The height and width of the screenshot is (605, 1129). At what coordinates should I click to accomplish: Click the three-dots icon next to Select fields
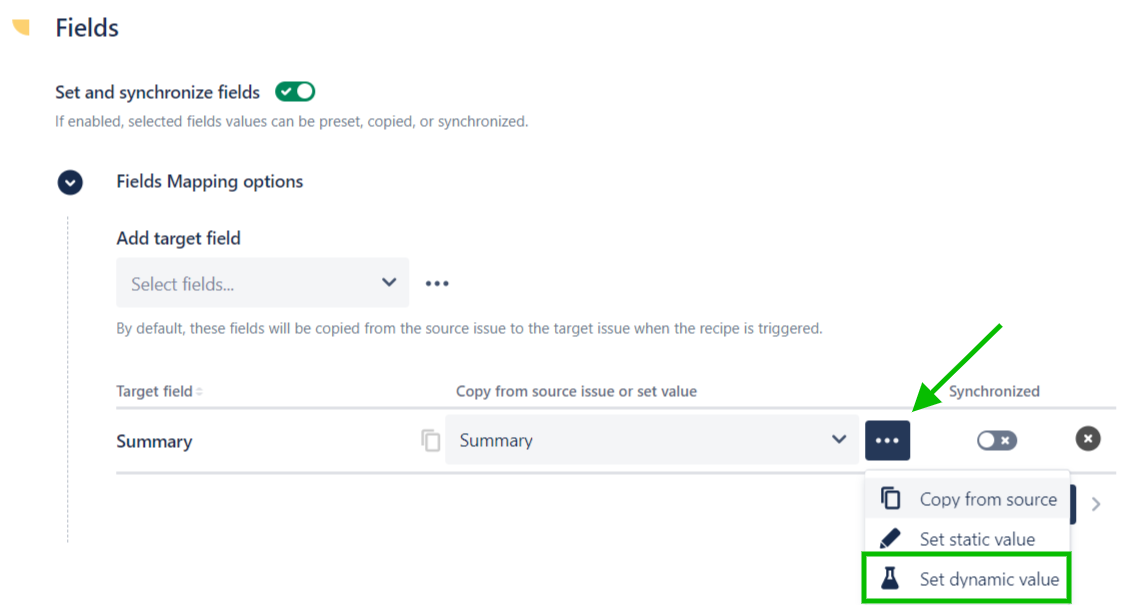(437, 284)
